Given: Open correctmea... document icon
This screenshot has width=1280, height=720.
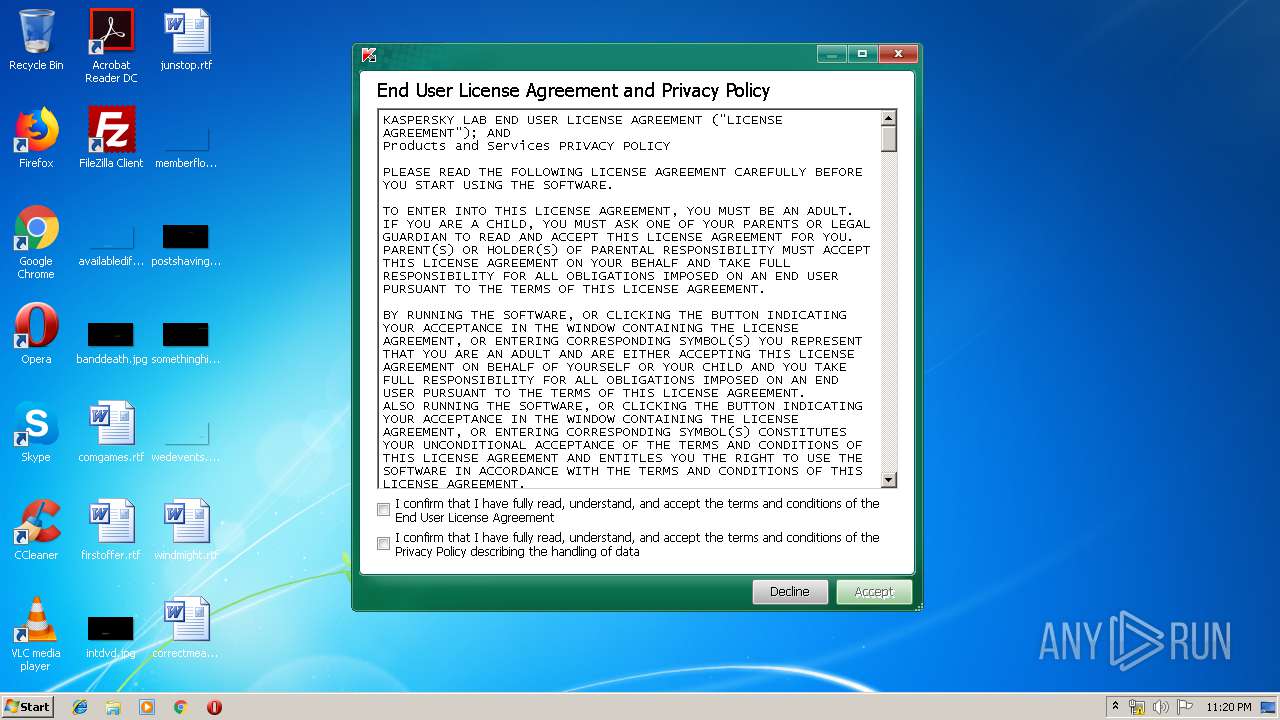Looking at the screenshot, I should [186, 628].
